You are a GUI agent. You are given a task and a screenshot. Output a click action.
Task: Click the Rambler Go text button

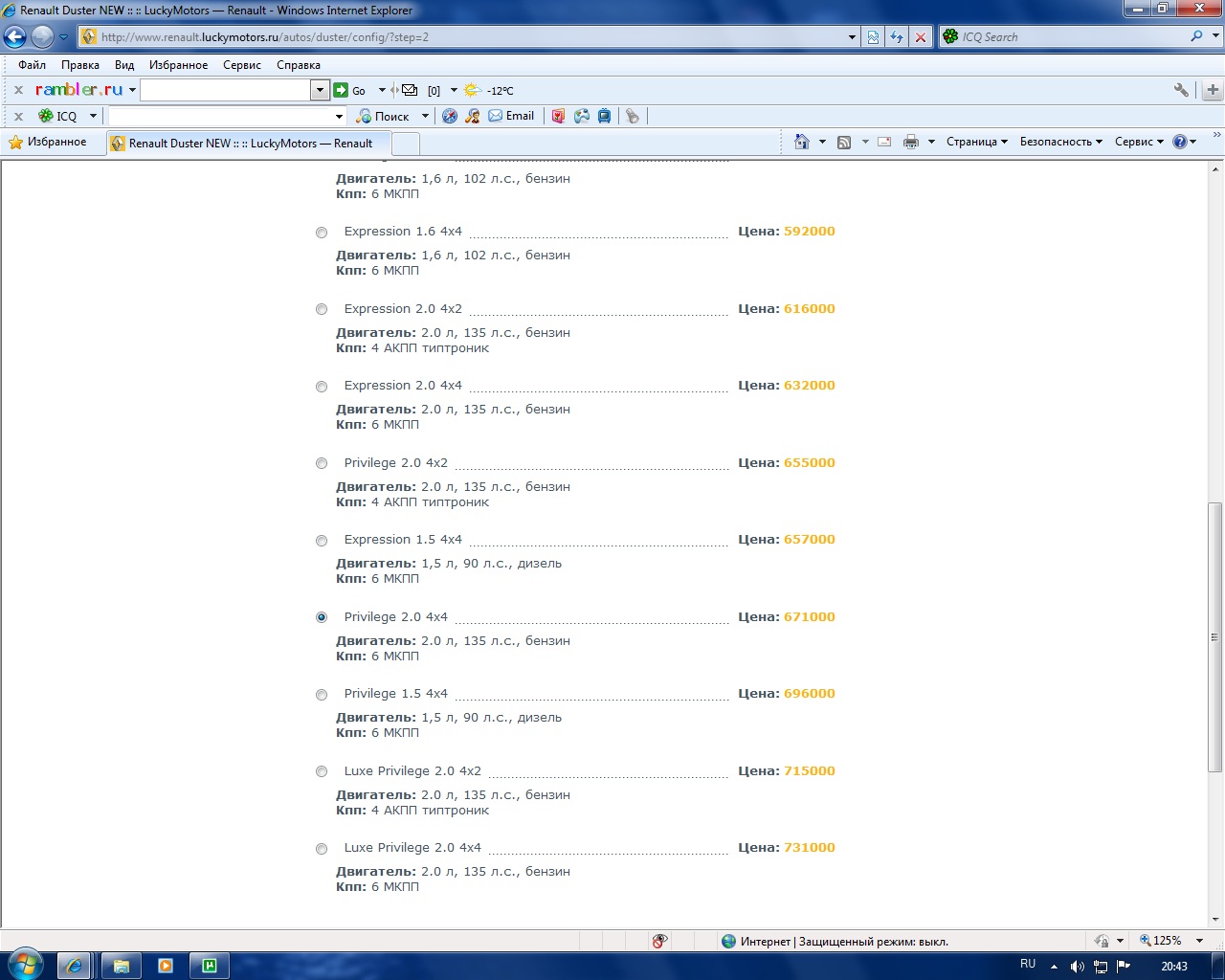coord(359,91)
